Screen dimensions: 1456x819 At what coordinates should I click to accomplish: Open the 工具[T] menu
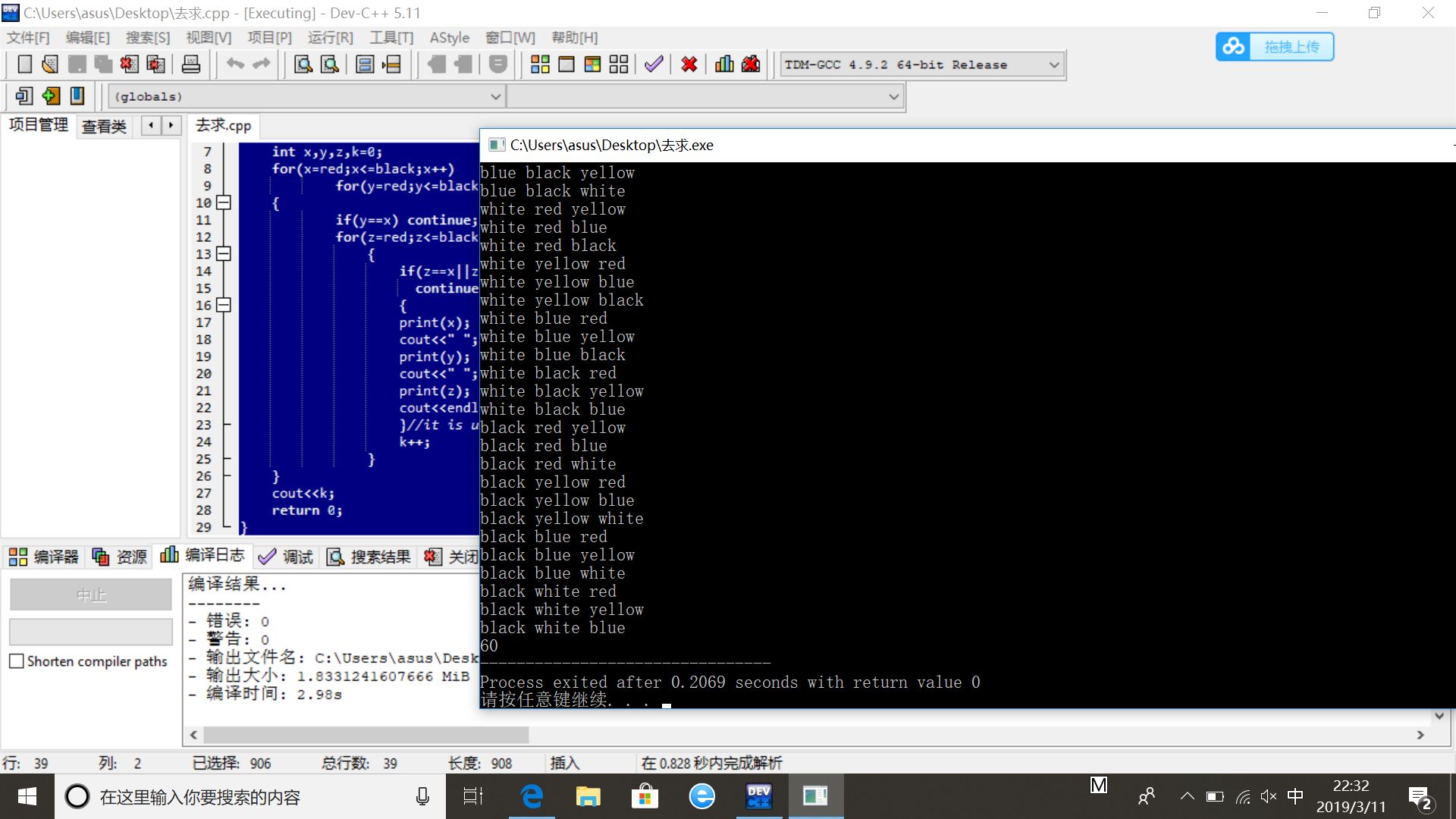pyautogui.click(x=391, y=37)
